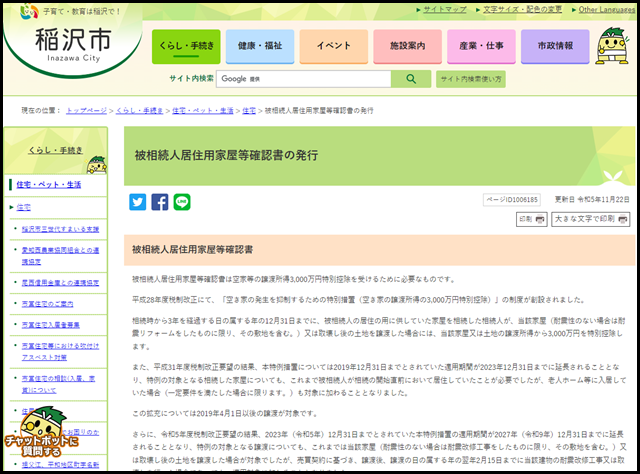Open 文字サイズ・配色の変更 link
This screenshot has width=640, height=474.
coord(522,9)
